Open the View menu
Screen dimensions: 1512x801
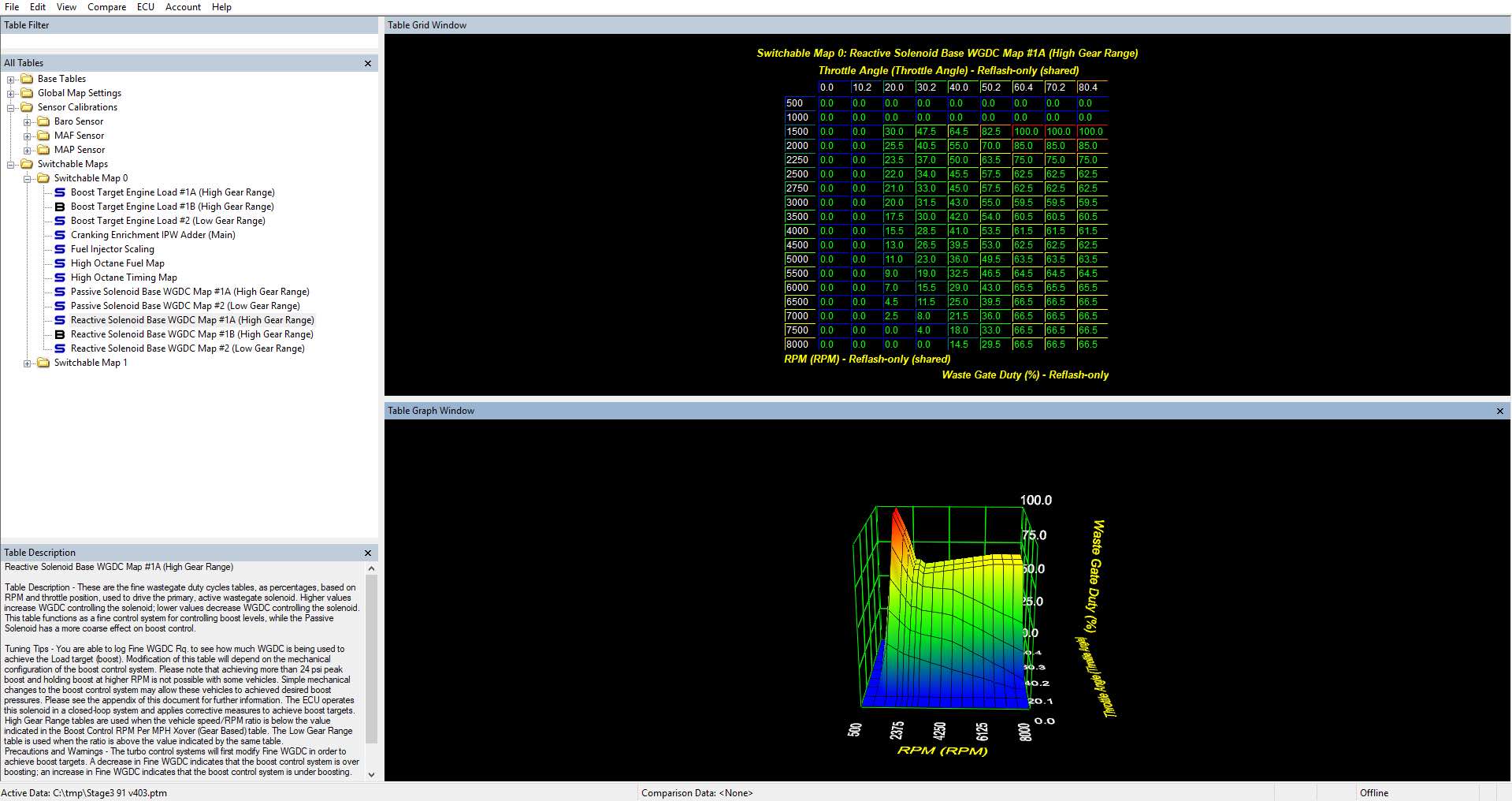point(66,6)
